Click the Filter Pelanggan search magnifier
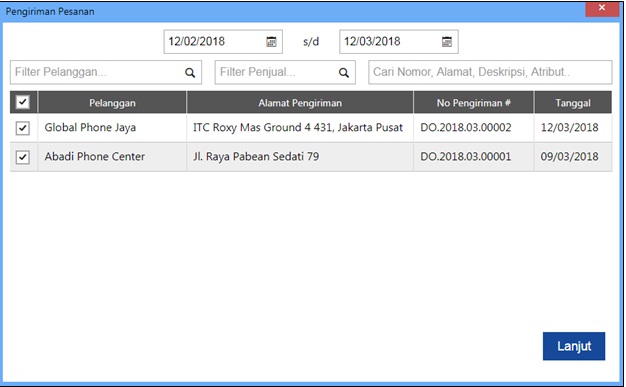 (190, 73)
